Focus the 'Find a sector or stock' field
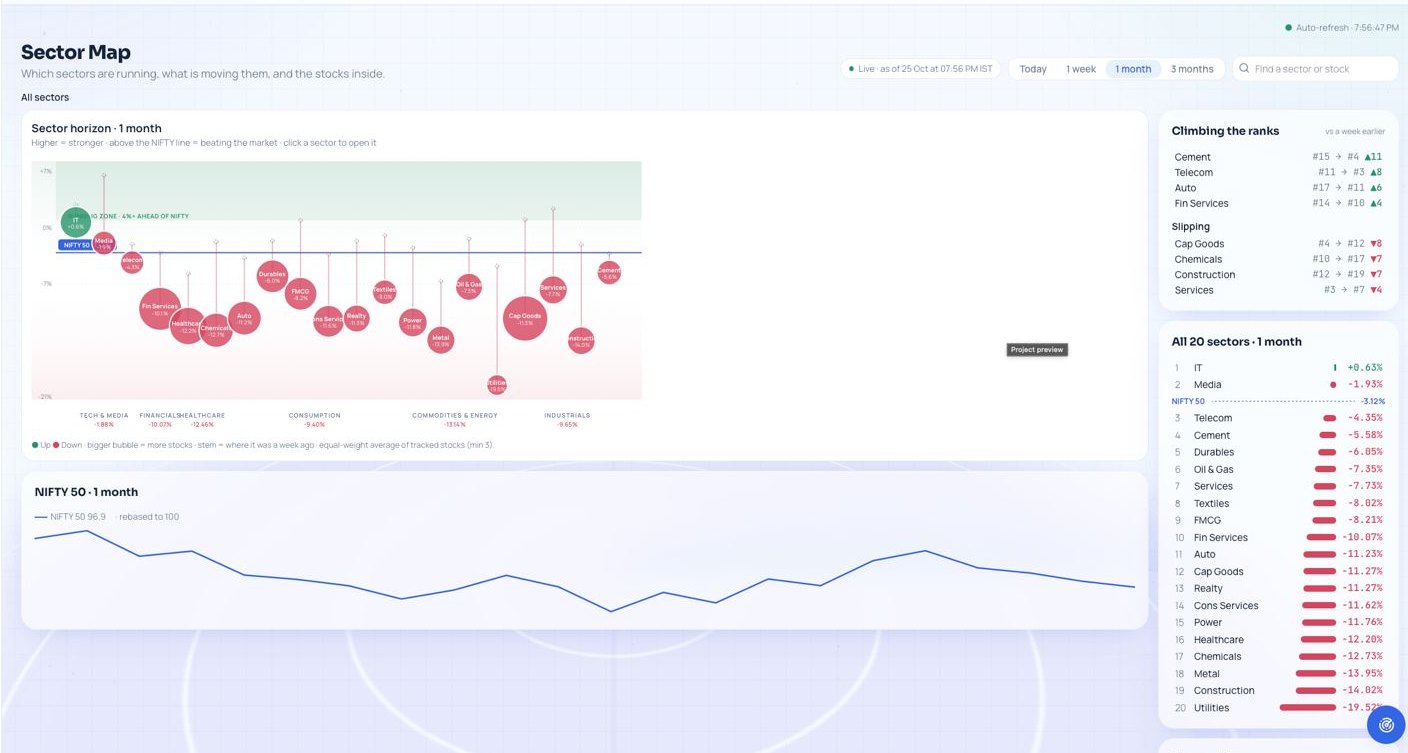This screenshot has height=753, width=1408. click(x=1315, y=69)
